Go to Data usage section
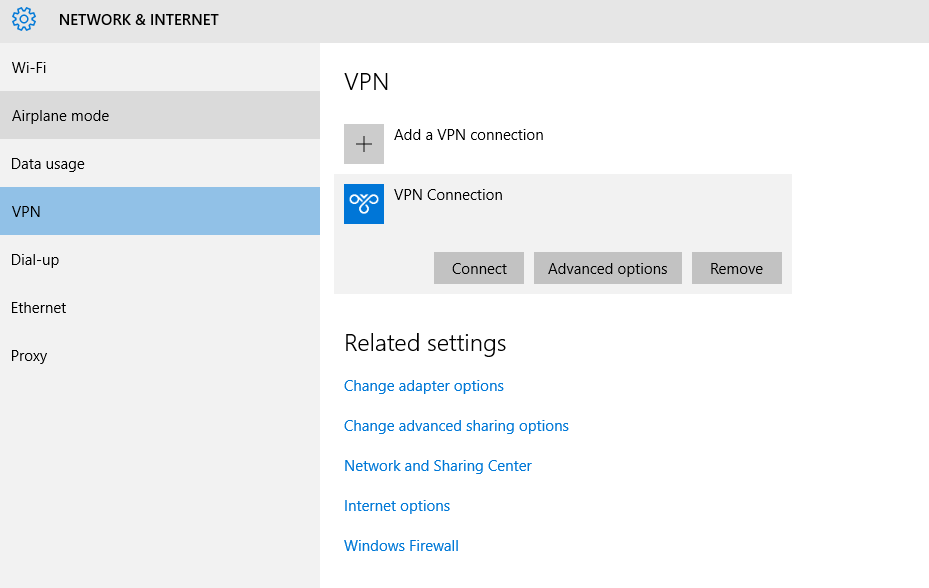 click(x=160, y=164)
